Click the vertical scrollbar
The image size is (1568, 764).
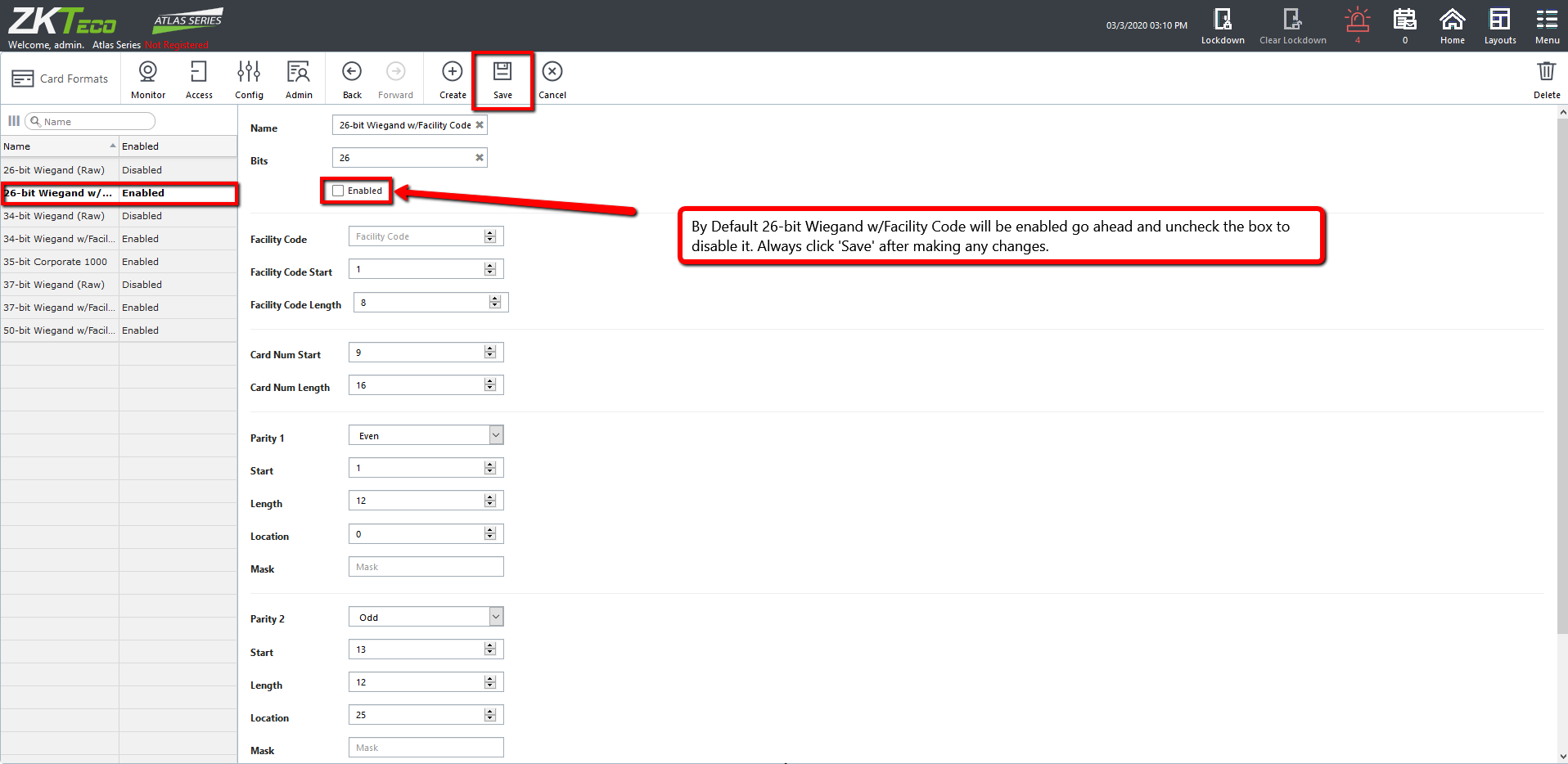coord(1562,376)
